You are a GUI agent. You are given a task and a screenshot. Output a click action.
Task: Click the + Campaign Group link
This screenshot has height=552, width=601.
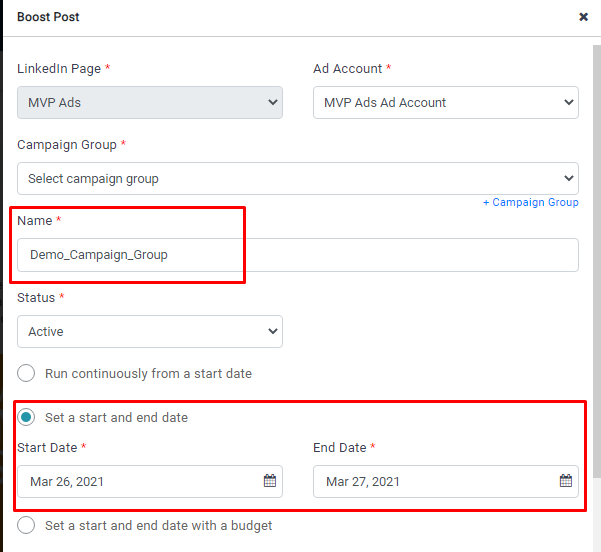coord(530,202)
